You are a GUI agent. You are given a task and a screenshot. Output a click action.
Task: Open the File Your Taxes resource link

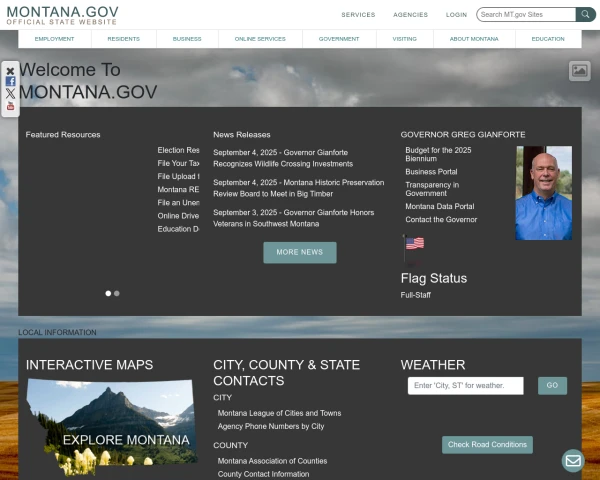(x=178, y=163)
